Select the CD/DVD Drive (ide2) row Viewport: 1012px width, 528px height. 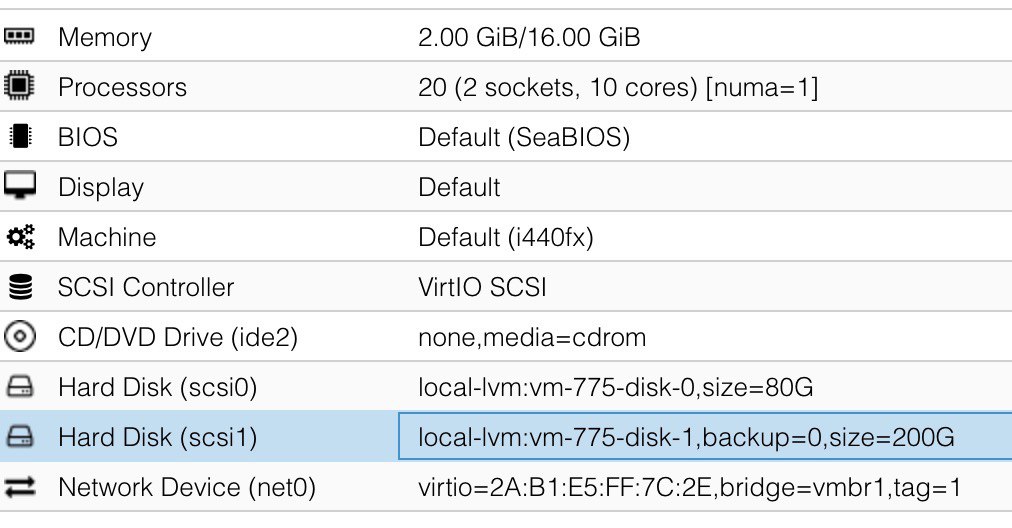[506, 337]
